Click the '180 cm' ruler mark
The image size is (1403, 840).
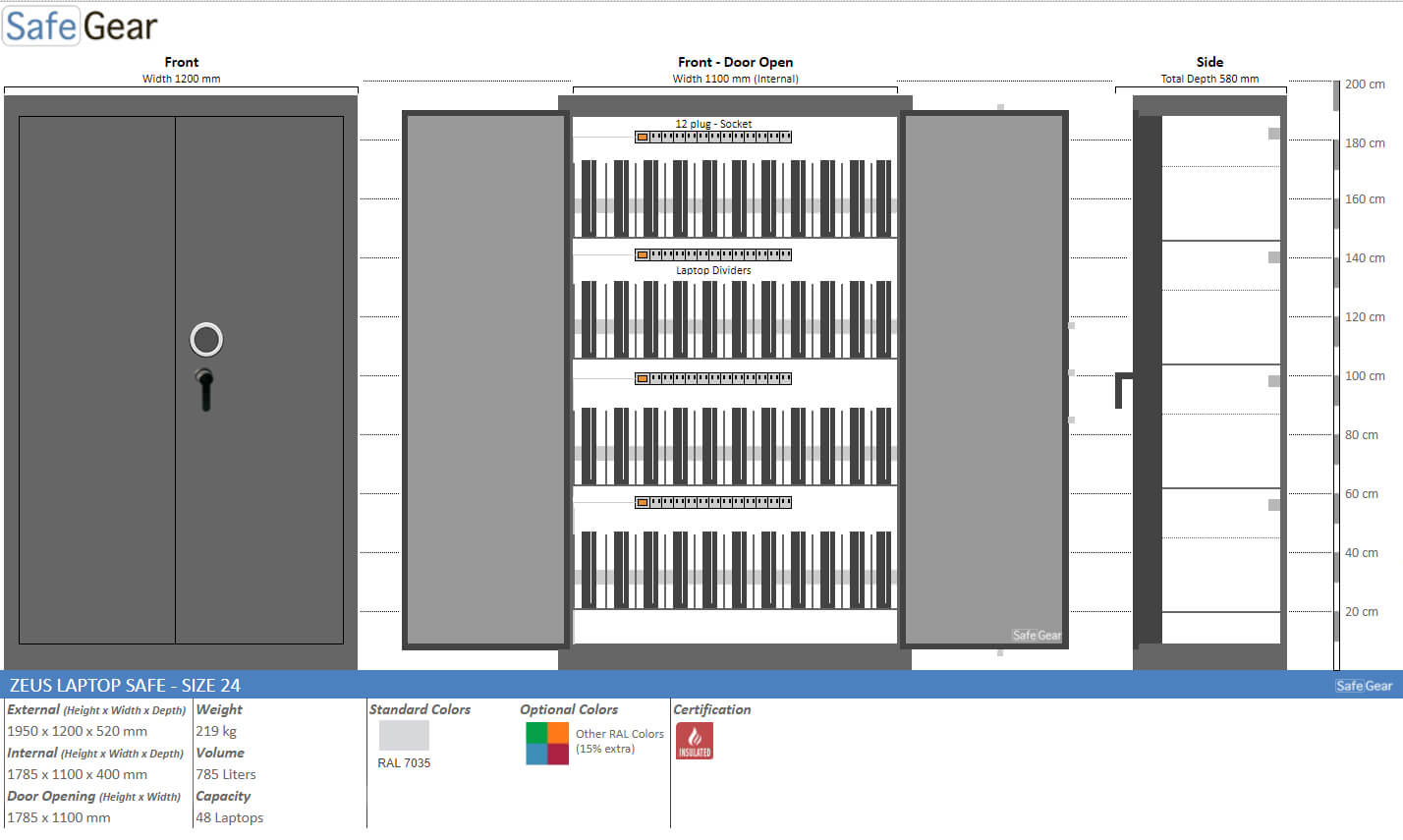tap(1365, 143)
